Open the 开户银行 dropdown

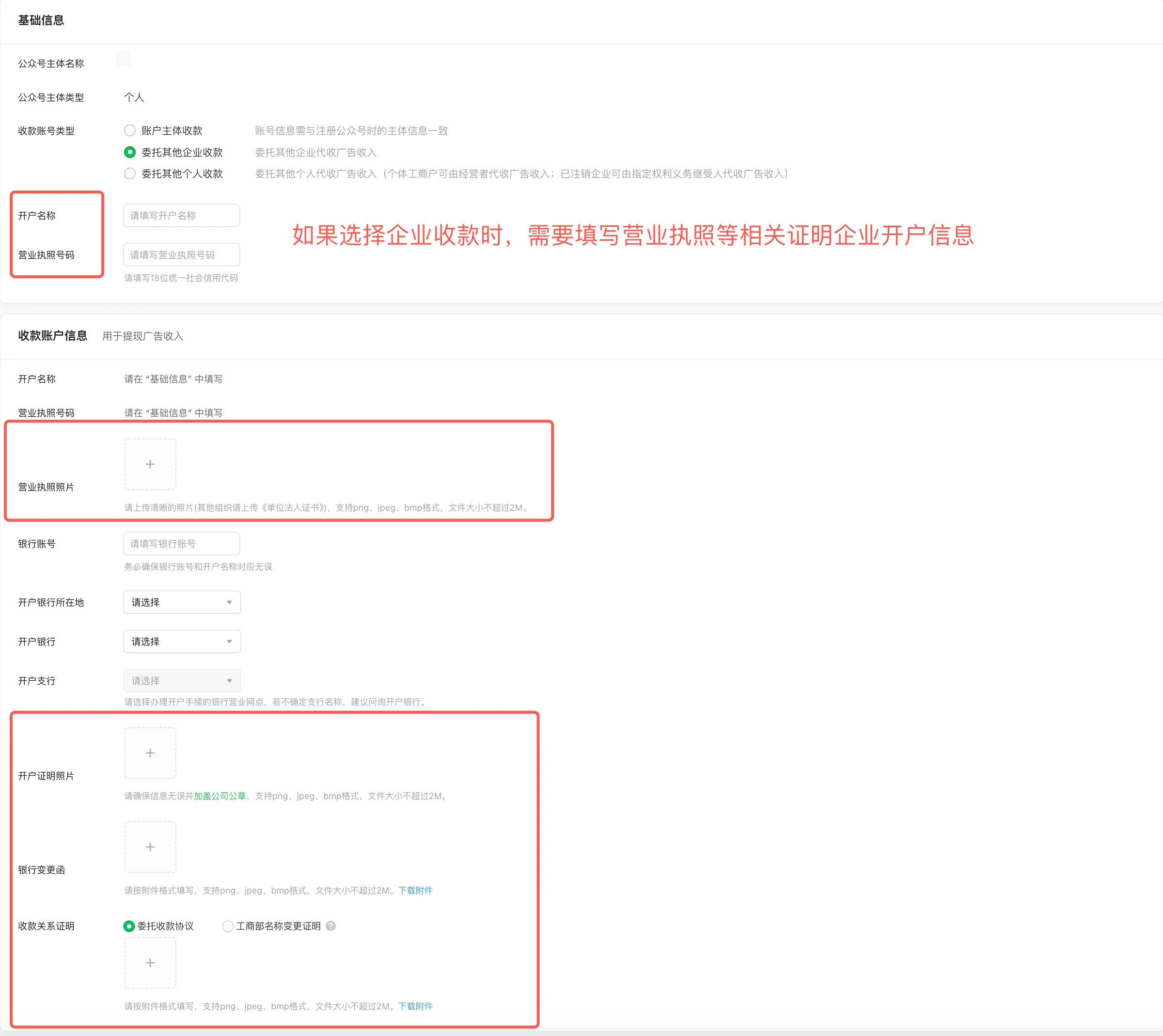182,642
